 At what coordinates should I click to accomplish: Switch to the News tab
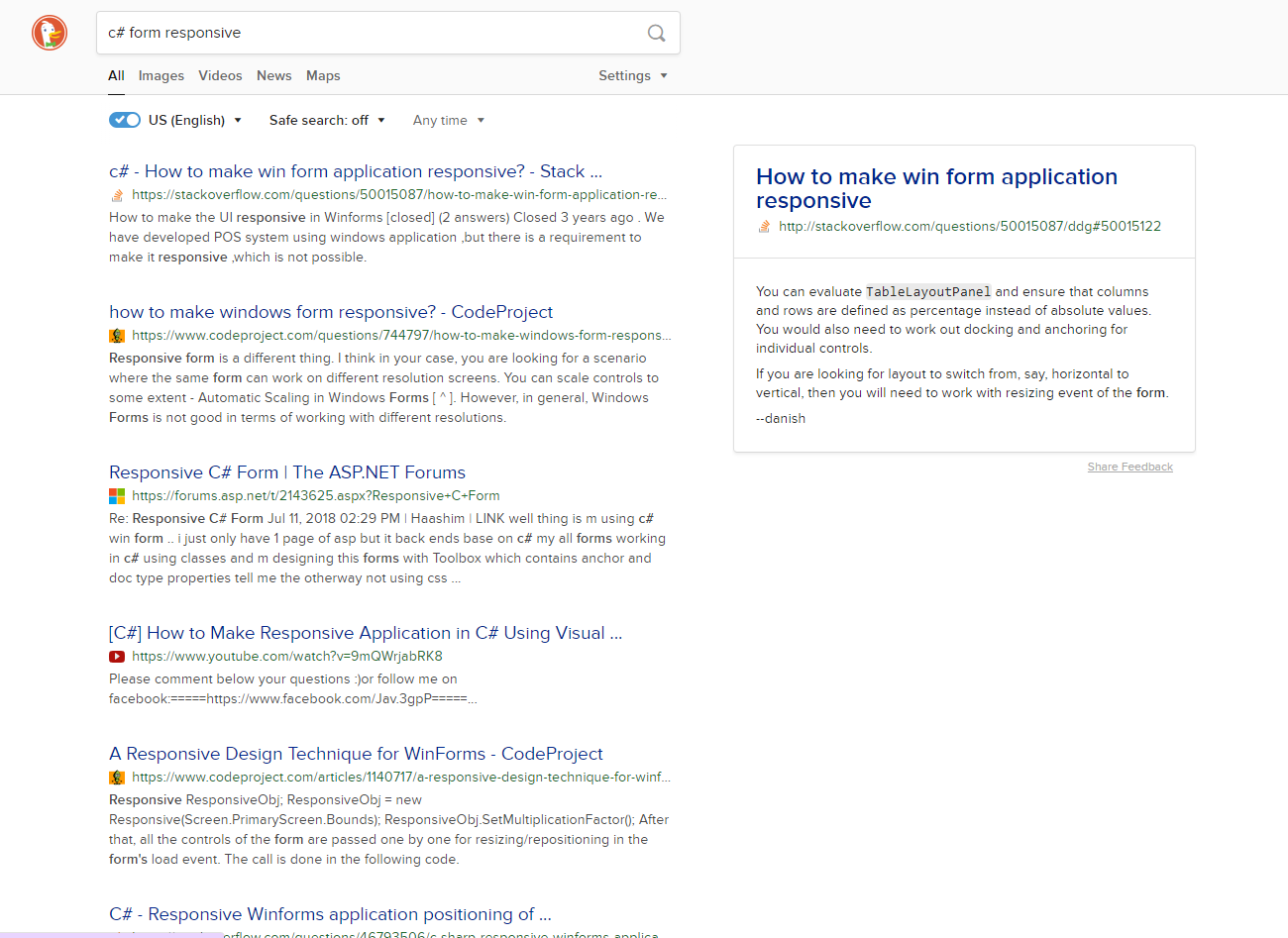pyautogui.click(x=274, y=75)
